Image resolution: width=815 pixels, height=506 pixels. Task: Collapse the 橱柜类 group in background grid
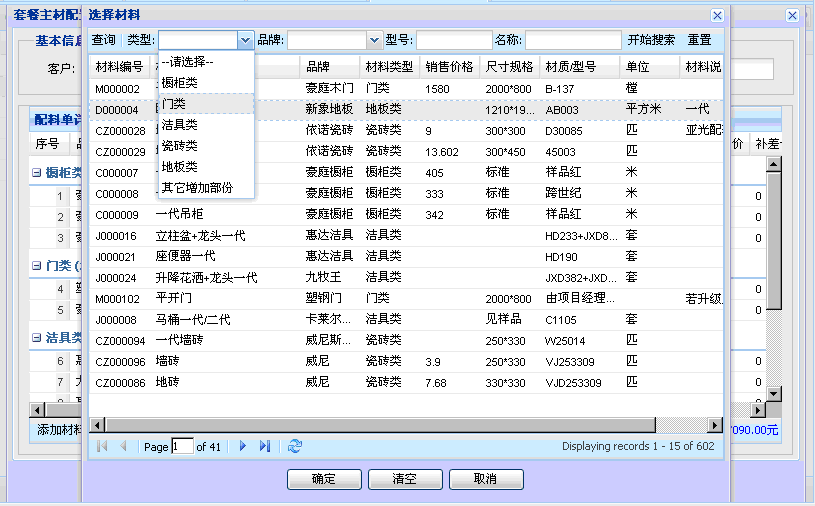pyautogui.click(x=37, y=172)
